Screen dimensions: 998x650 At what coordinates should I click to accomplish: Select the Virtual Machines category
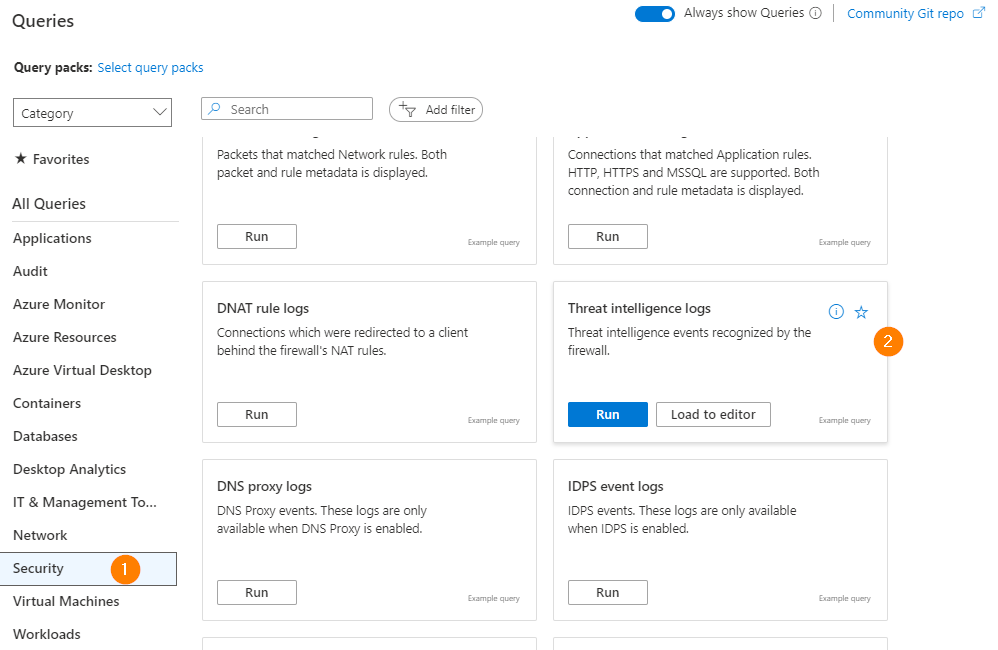[66, 602]
